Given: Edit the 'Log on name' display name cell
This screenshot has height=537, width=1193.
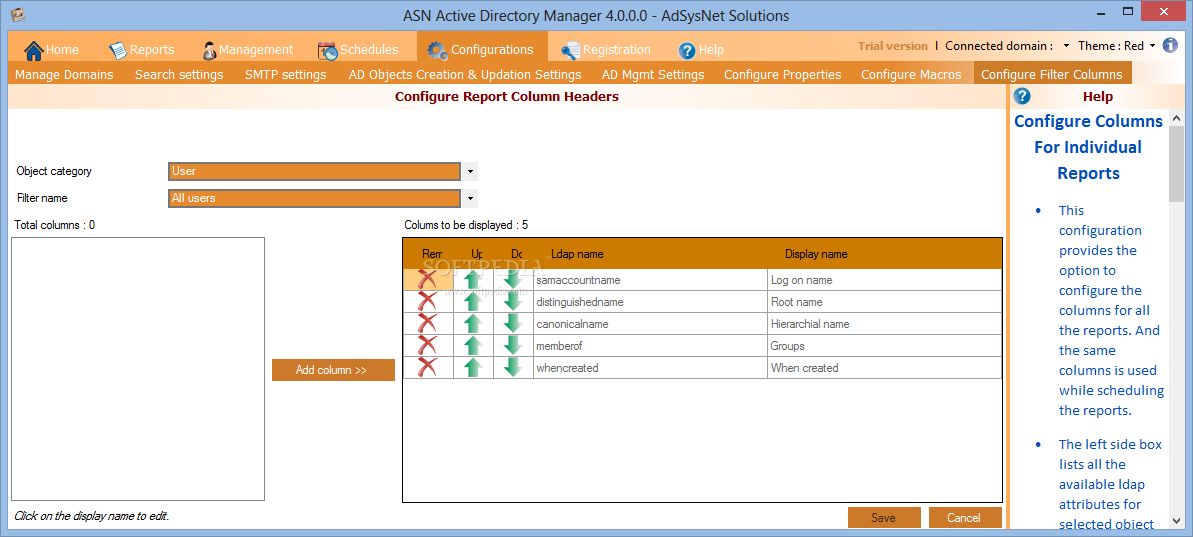Looking at the screenshot, I should 885,280.
